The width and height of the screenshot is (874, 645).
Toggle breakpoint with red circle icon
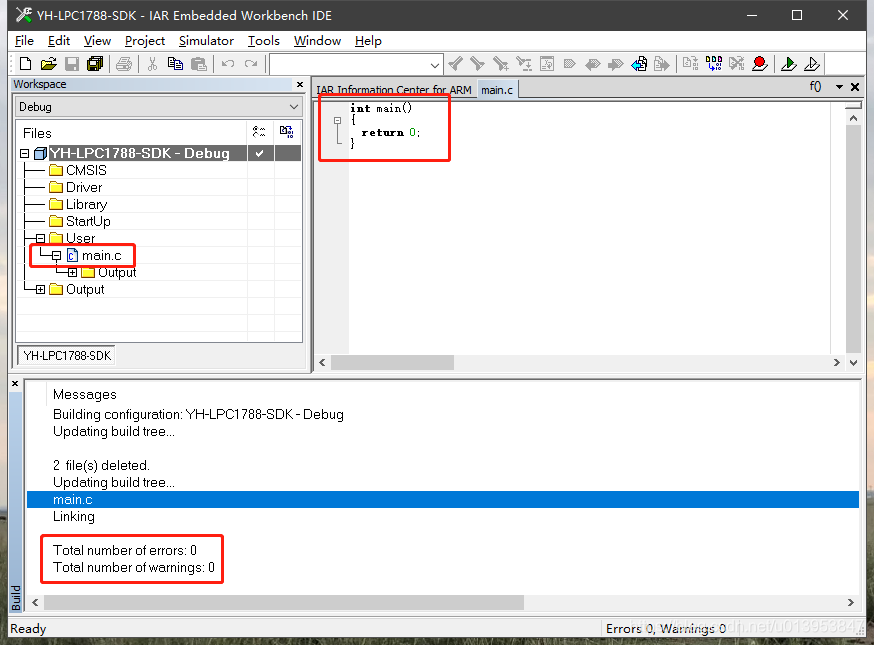[x=759, y=64]
